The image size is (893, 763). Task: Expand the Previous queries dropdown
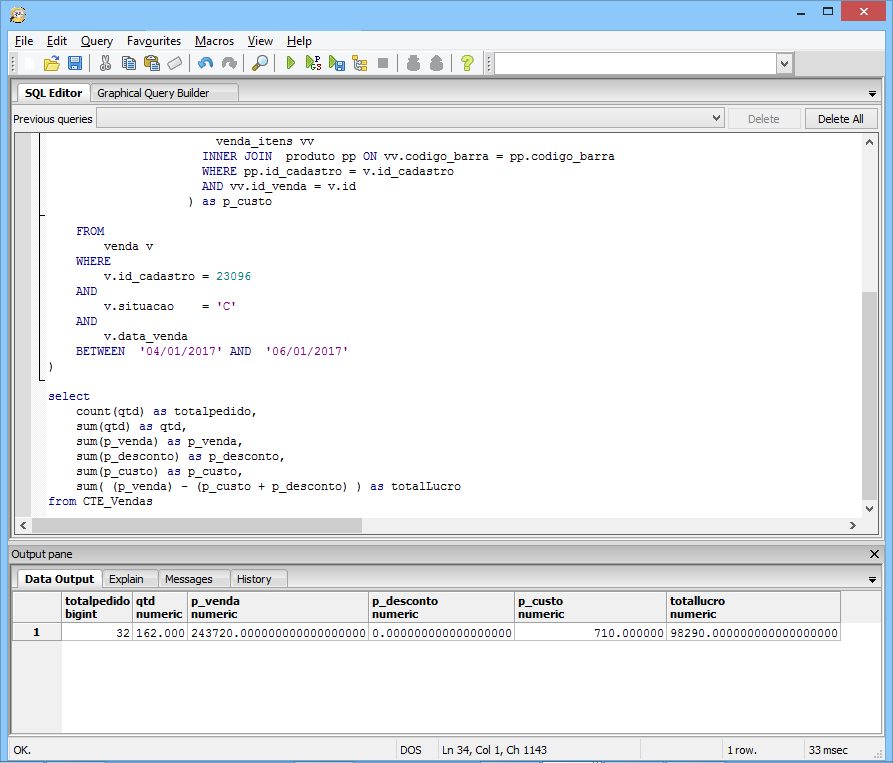click(x=716, y=119)
